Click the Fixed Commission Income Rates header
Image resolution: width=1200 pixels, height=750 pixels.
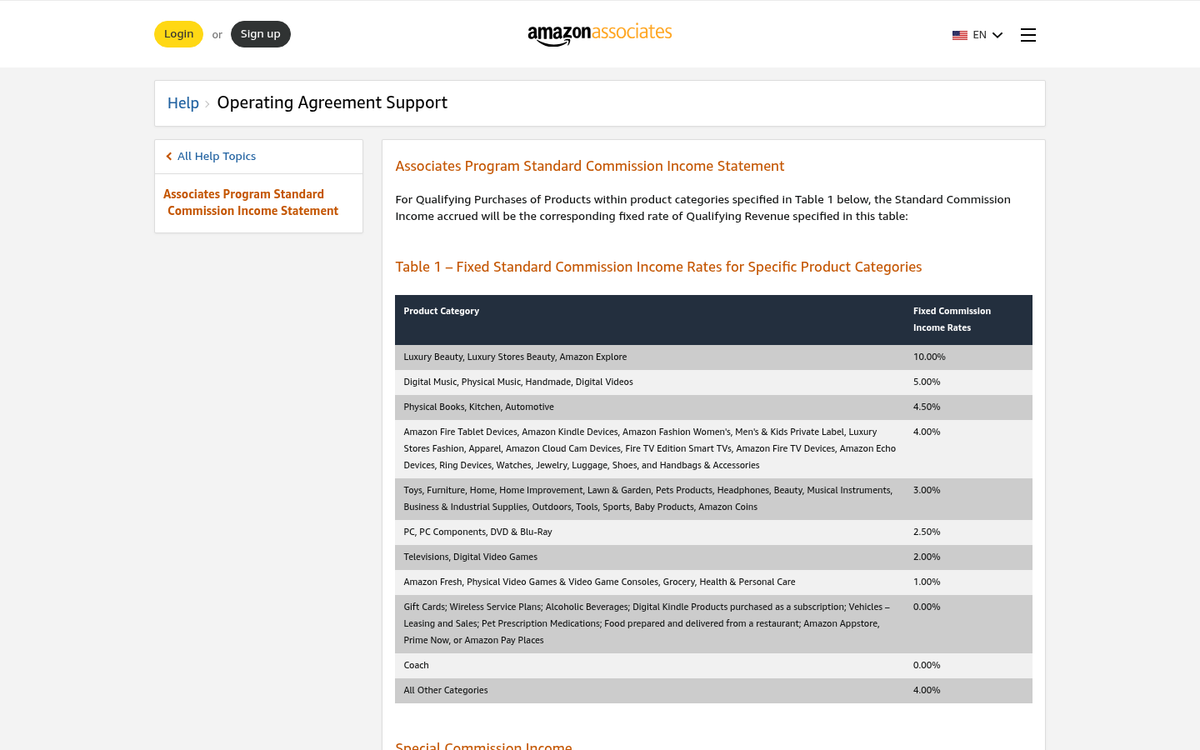[x=951, y=319]
